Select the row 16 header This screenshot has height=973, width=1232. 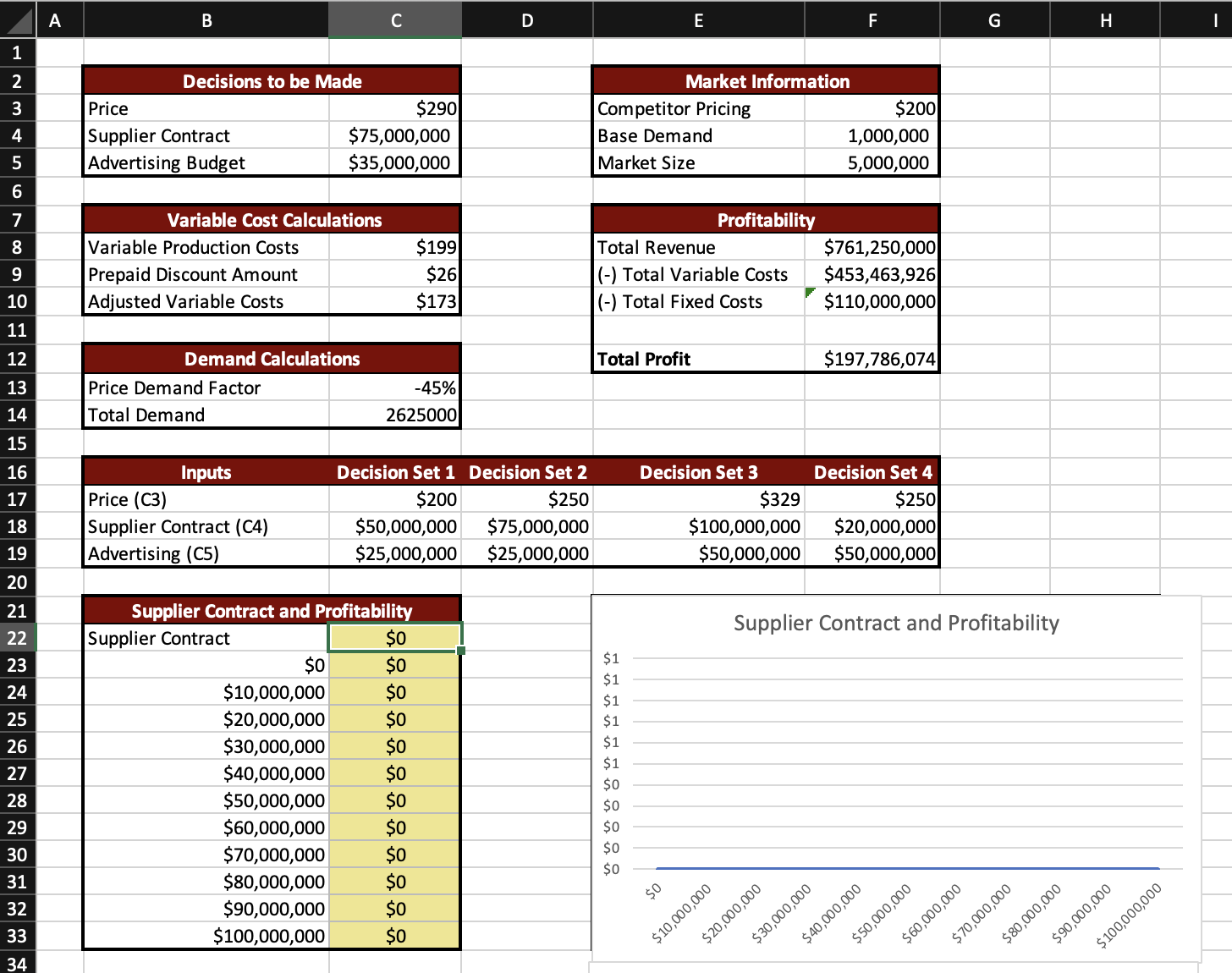click(17, 472)
